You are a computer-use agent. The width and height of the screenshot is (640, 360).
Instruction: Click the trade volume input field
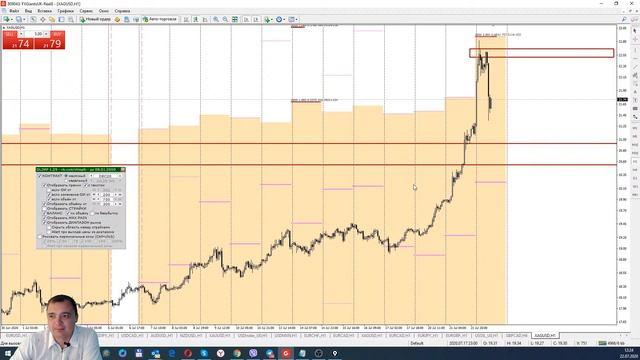pos(34,33)
